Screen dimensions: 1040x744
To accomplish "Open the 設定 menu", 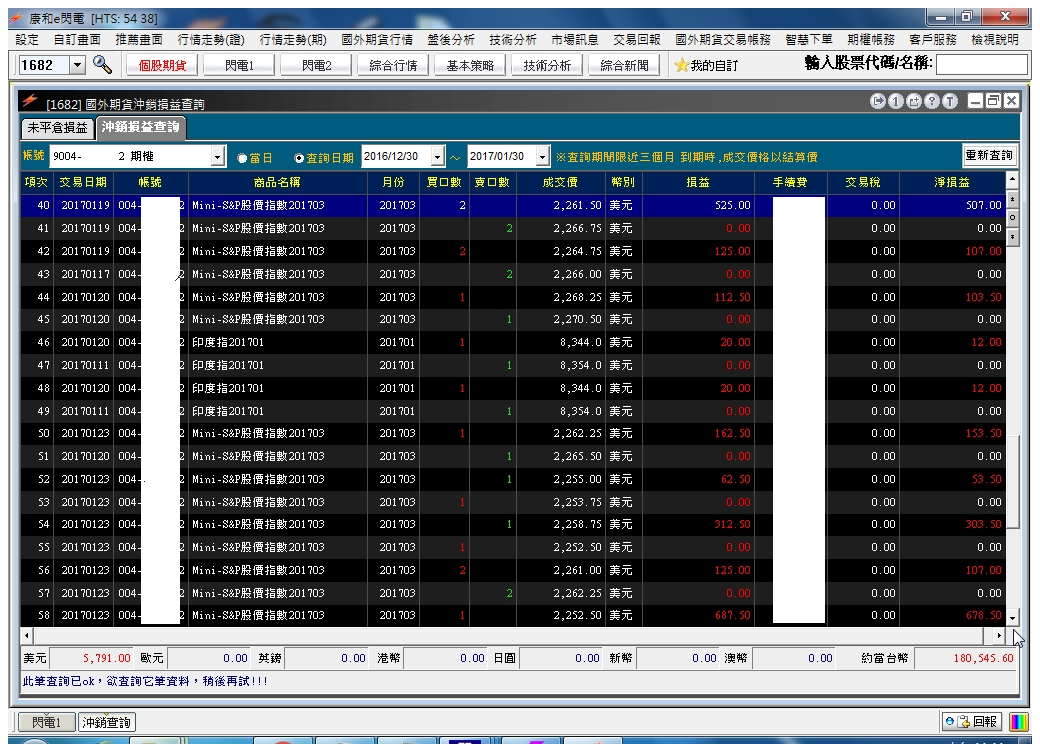I will (27, 40).
